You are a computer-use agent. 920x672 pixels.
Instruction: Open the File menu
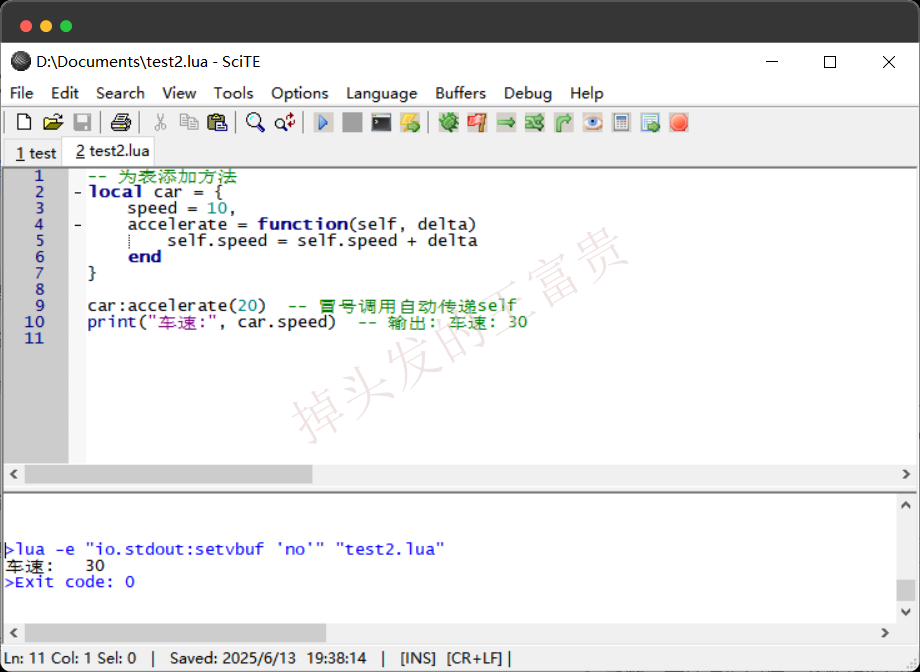(x=22, y=93)
